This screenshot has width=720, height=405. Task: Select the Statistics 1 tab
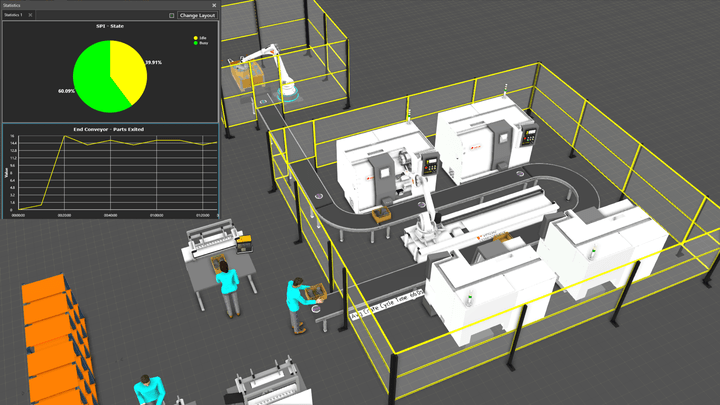(x=13, y=15)
